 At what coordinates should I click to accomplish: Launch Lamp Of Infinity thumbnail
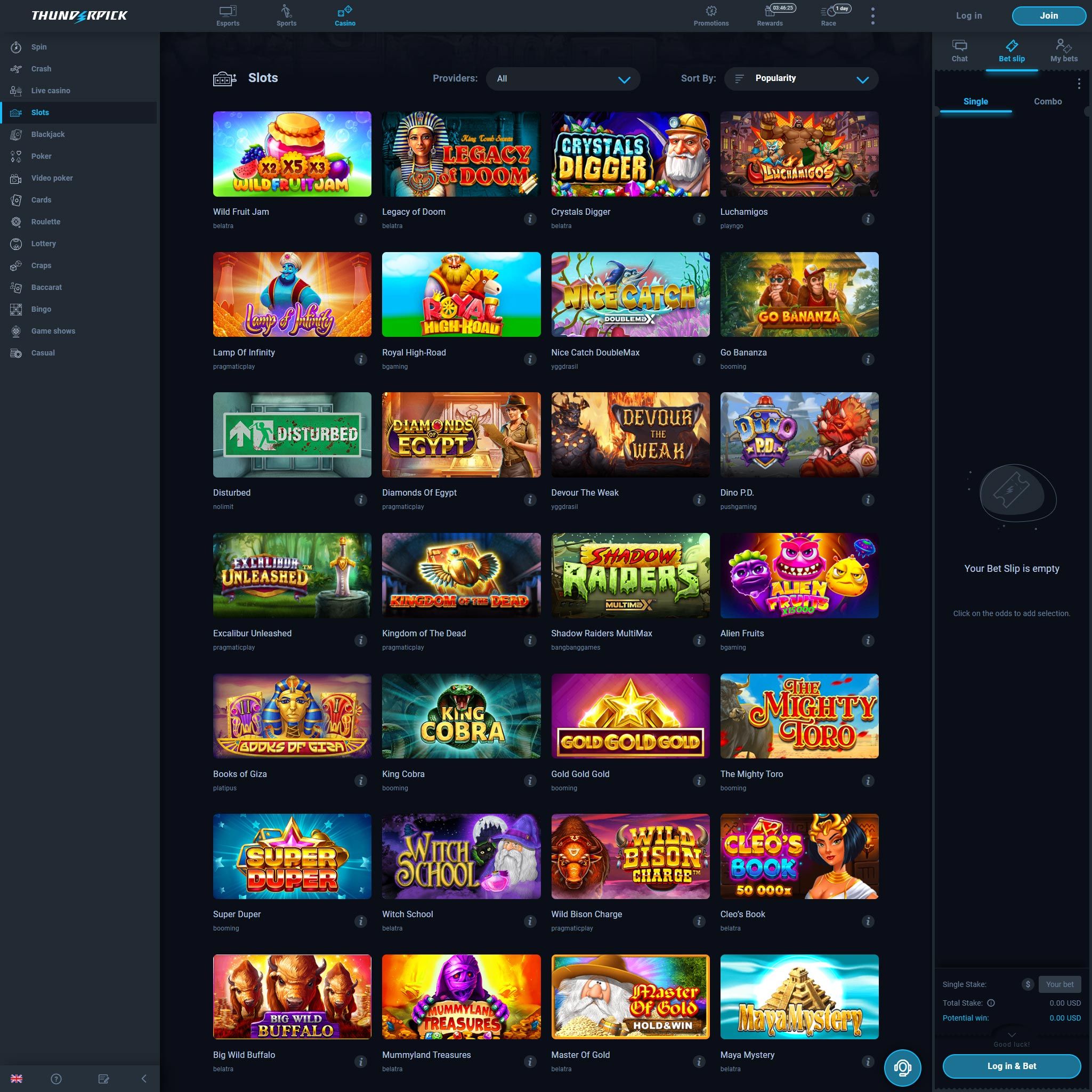click(x=292, y=295)
